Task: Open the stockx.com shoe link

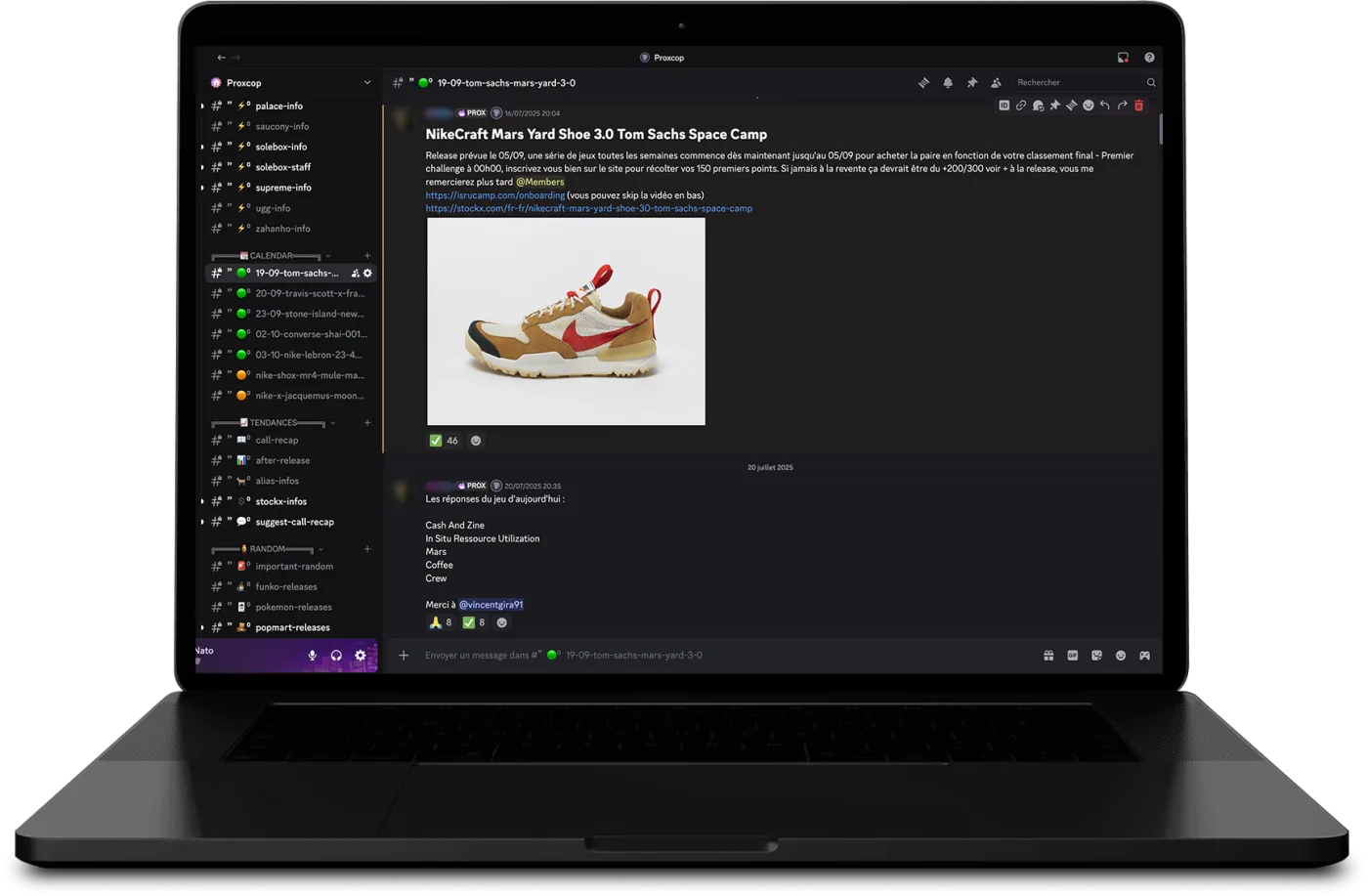Action: [589, 208]
